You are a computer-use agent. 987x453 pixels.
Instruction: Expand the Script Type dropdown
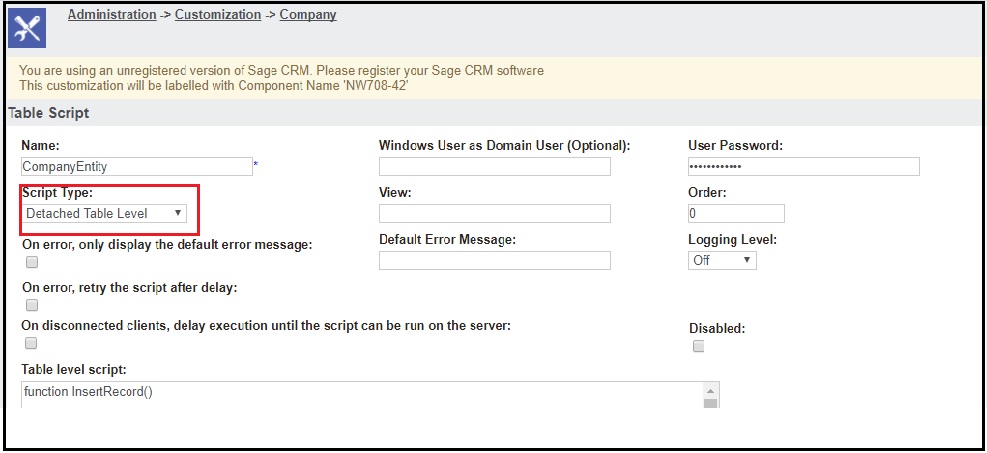click(x=104, y=213)
